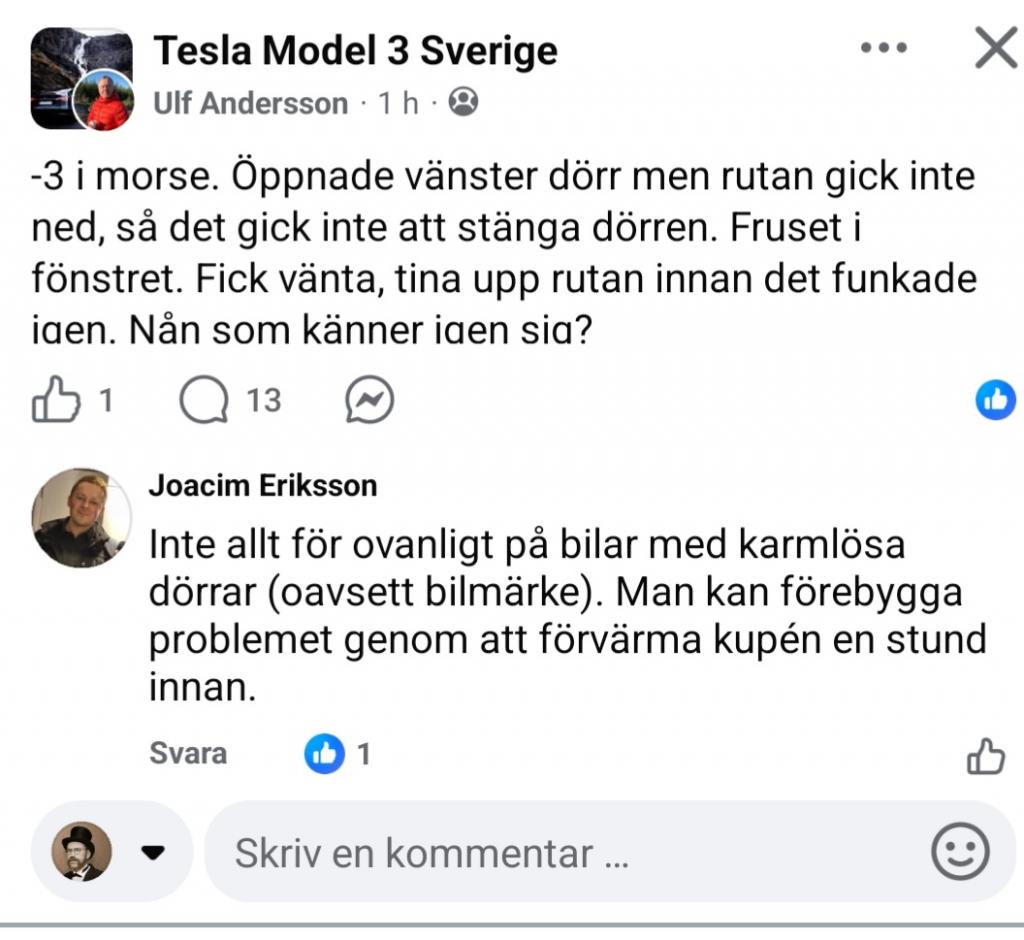Click the blue thumb reaction on Joacim's comment

[325, 753]
